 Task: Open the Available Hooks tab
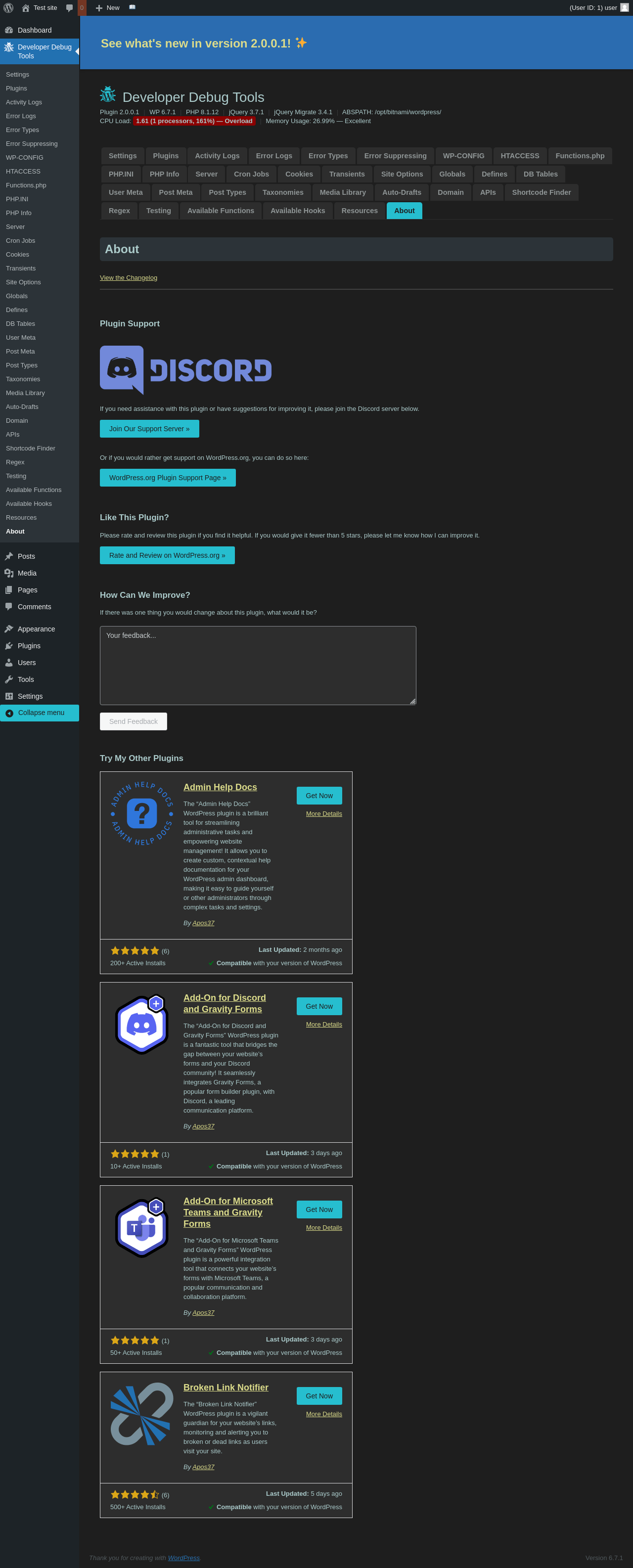point(298,211)
